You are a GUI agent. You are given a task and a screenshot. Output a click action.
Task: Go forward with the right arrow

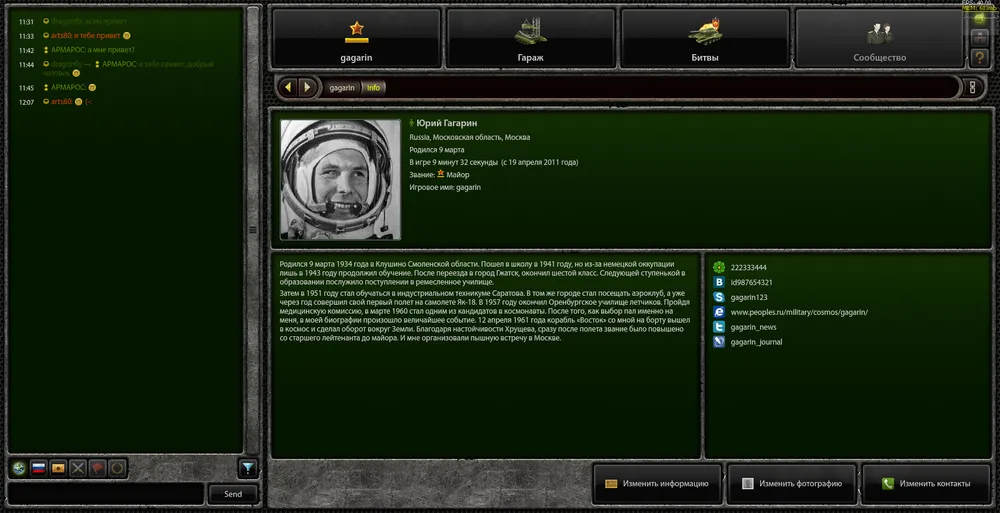[x=307, y=87]
